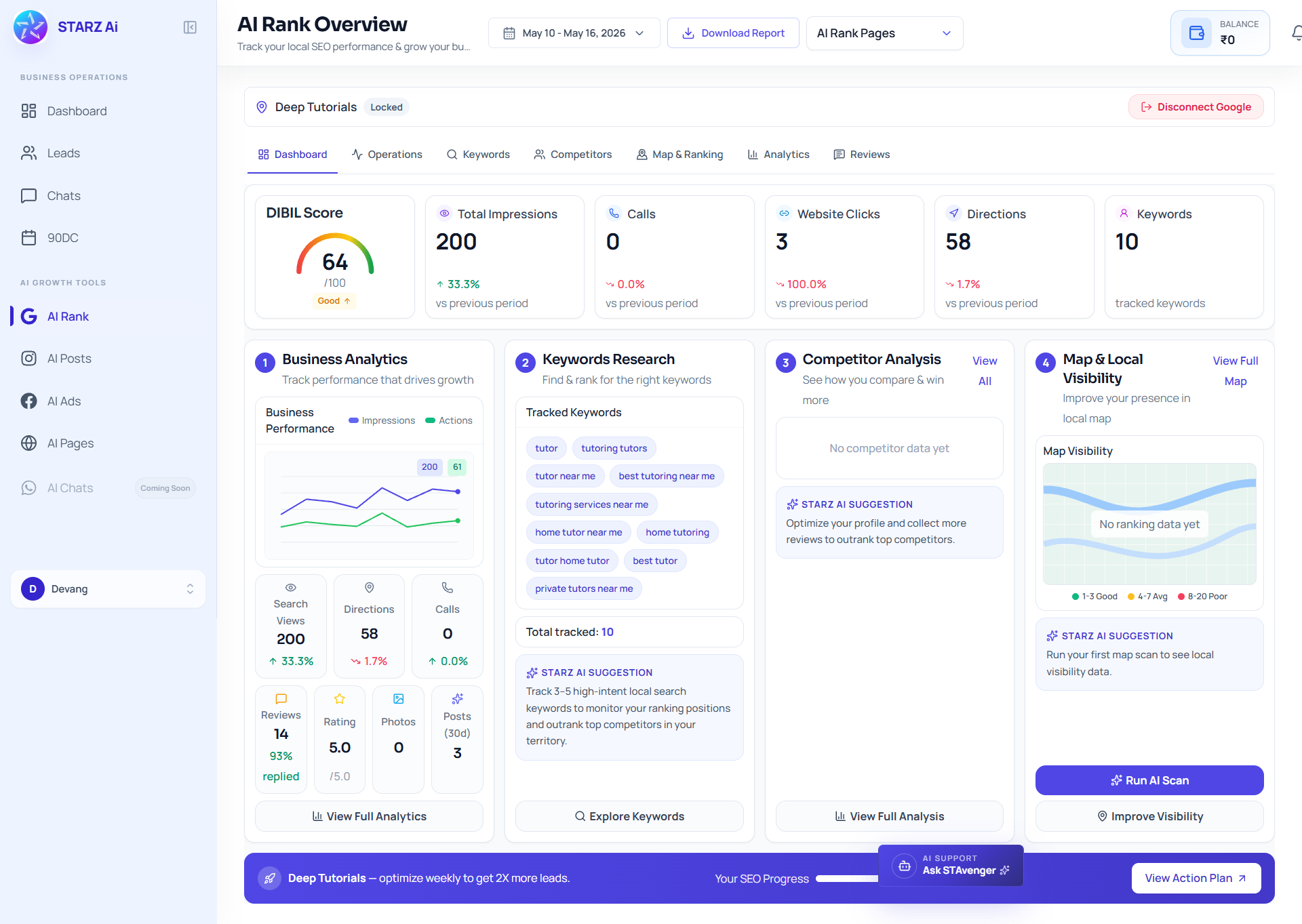Click the Rating star icon

(340, 698)
